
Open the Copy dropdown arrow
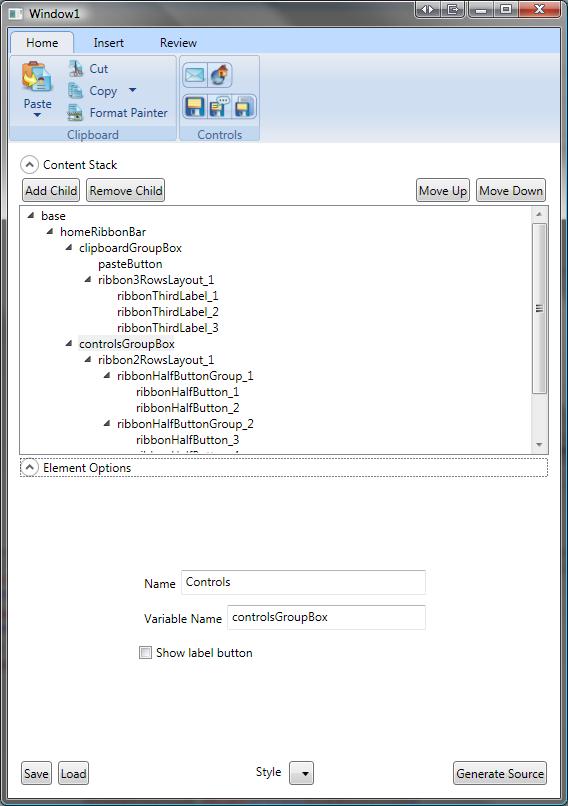coord(132,90)
